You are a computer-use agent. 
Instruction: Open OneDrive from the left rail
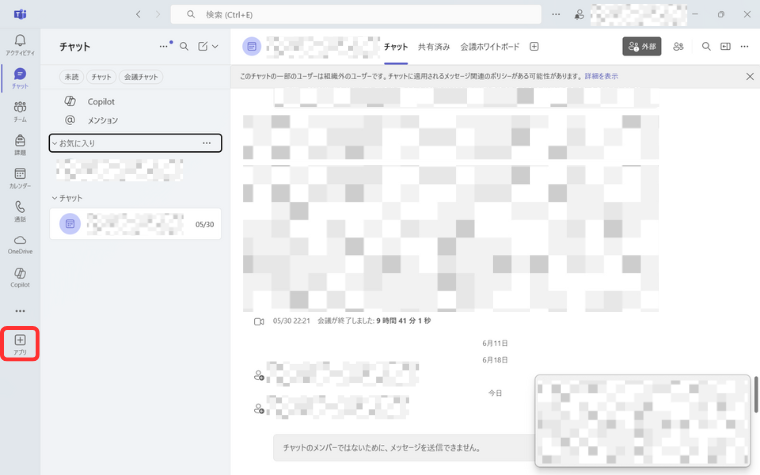click(20, 243)
